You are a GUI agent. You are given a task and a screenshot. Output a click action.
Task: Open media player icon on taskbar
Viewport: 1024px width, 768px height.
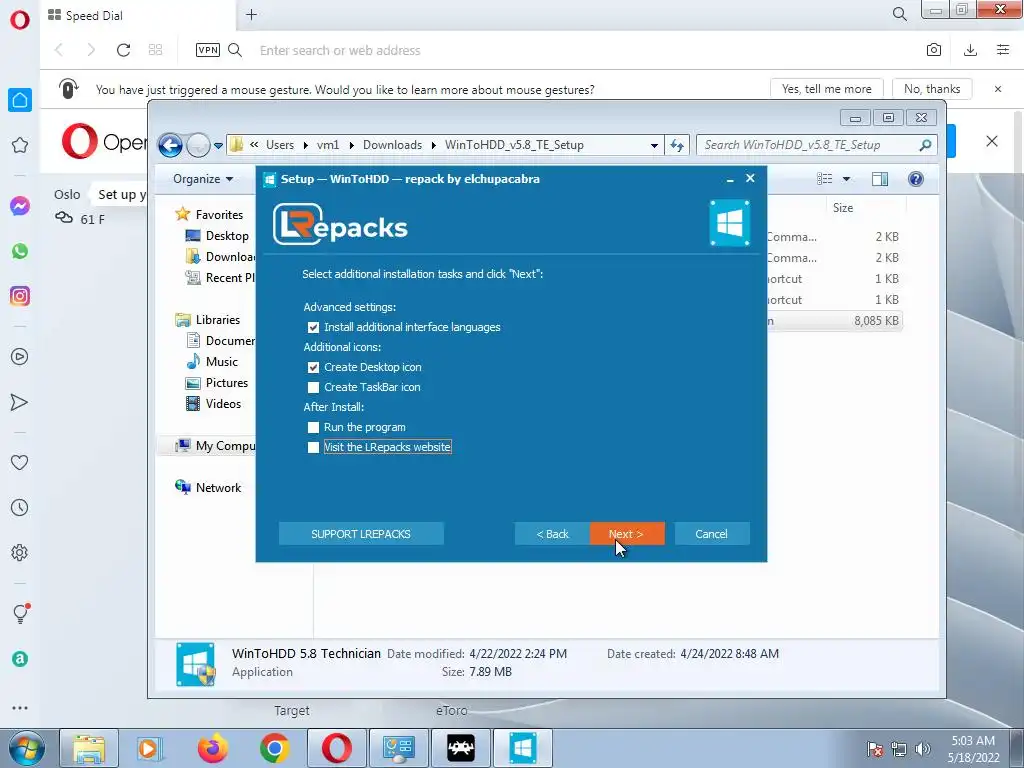pos(150,748)
